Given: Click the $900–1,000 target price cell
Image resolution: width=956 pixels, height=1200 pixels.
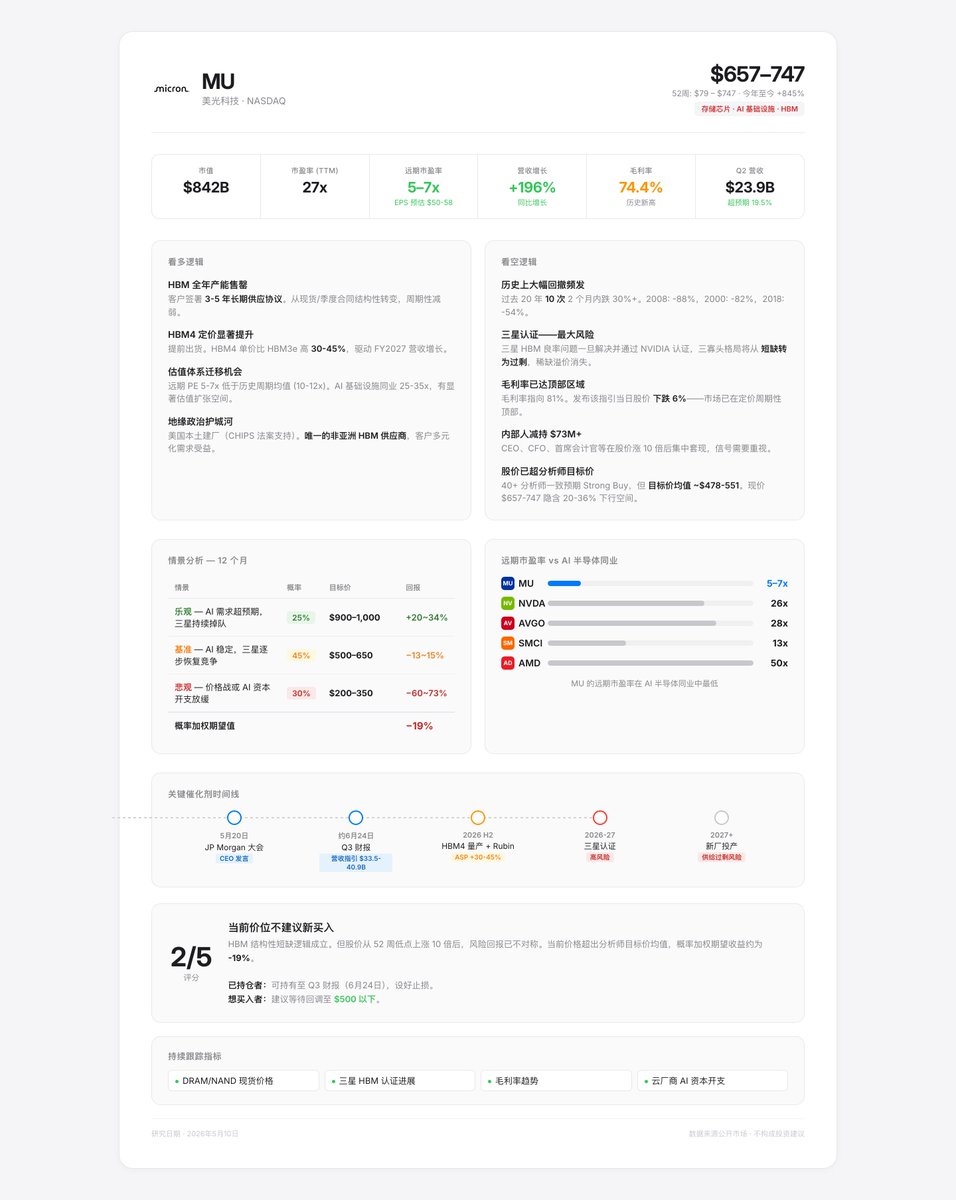Looking at the screenshot, I should (x=354, y=618).
